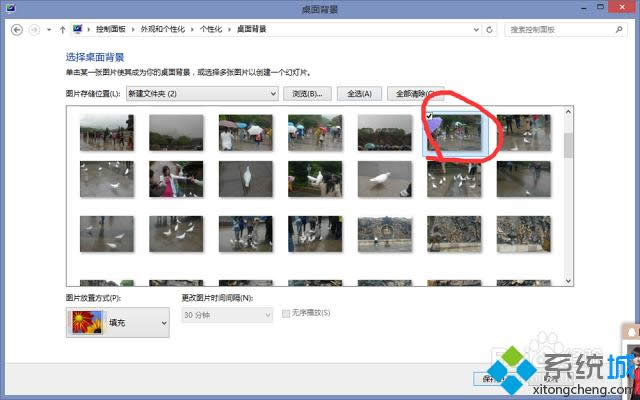Select the last thumbnail in row one
The height and width of the screenshot is (400, 640).
[x=524, y=133]
